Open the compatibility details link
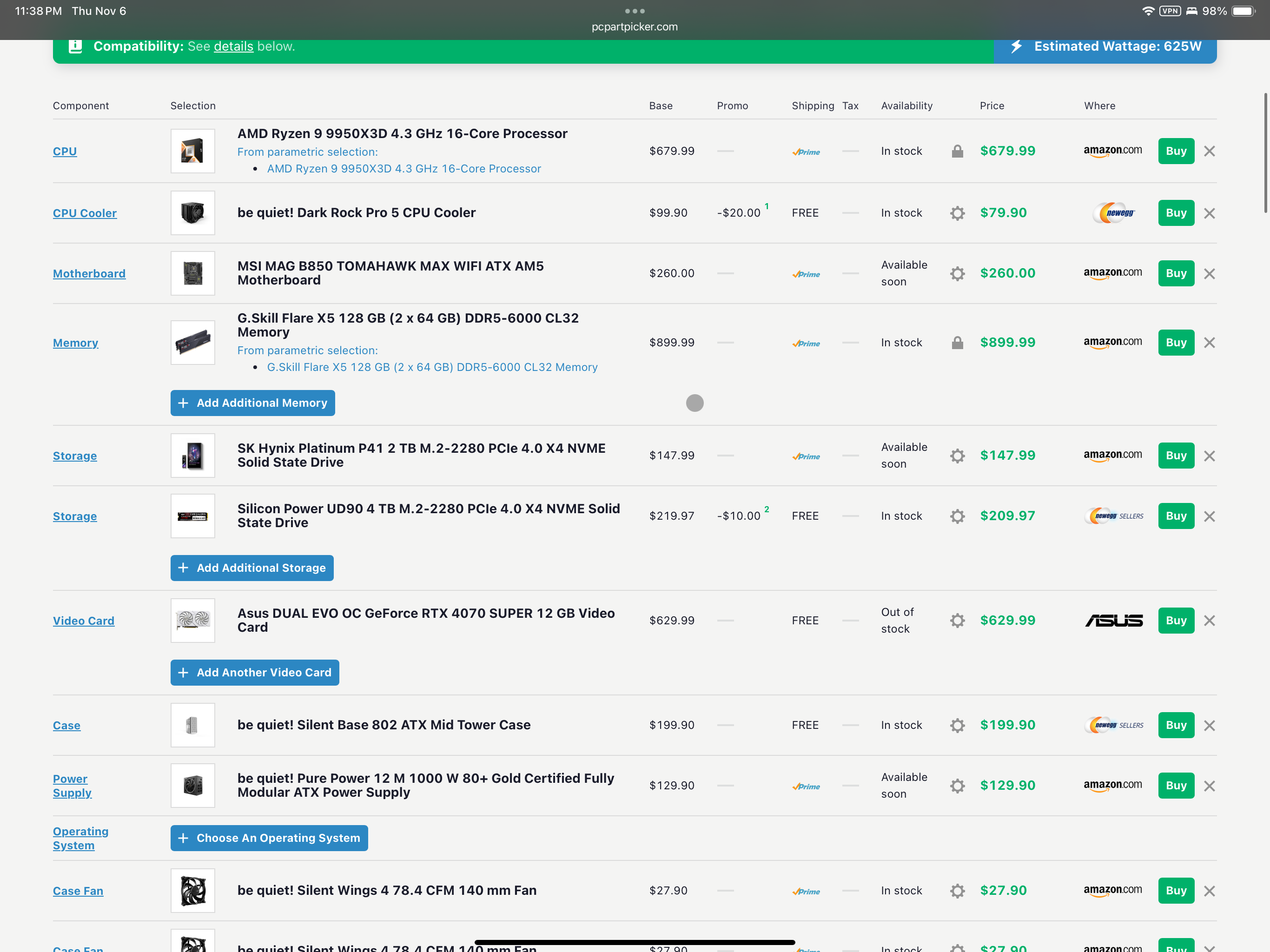Screen dimensions: 1270x952 233,46
